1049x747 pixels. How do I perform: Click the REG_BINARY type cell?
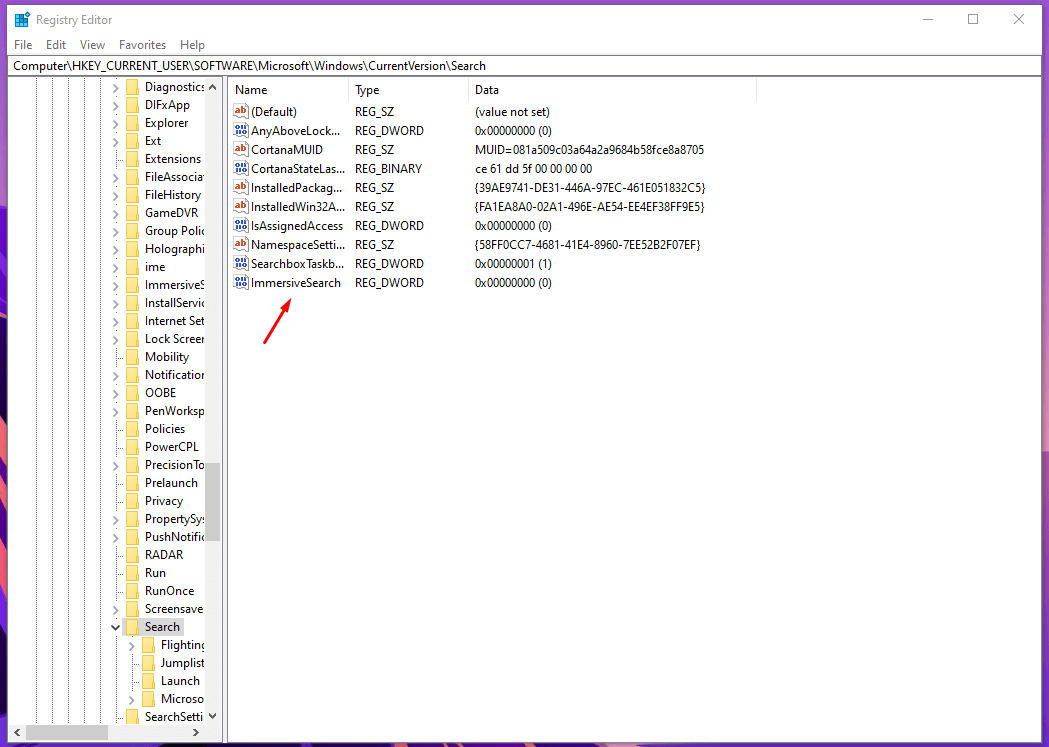389,169
